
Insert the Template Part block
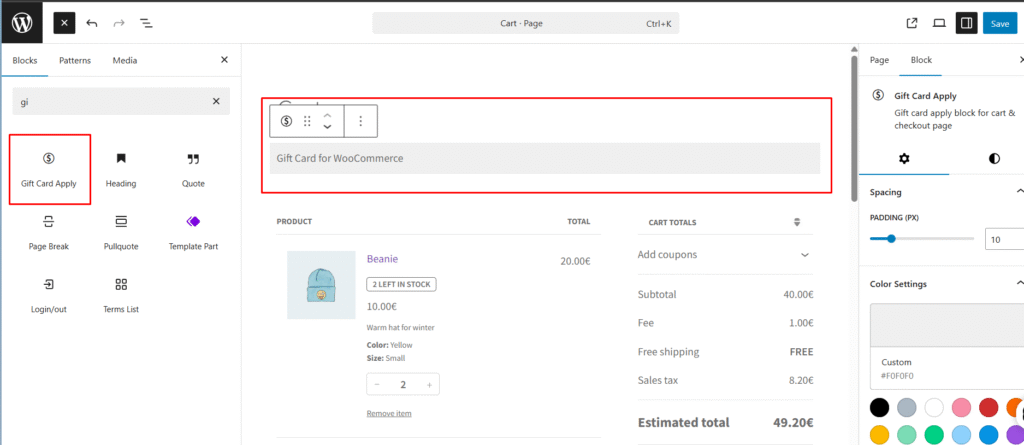click(193, 231)
